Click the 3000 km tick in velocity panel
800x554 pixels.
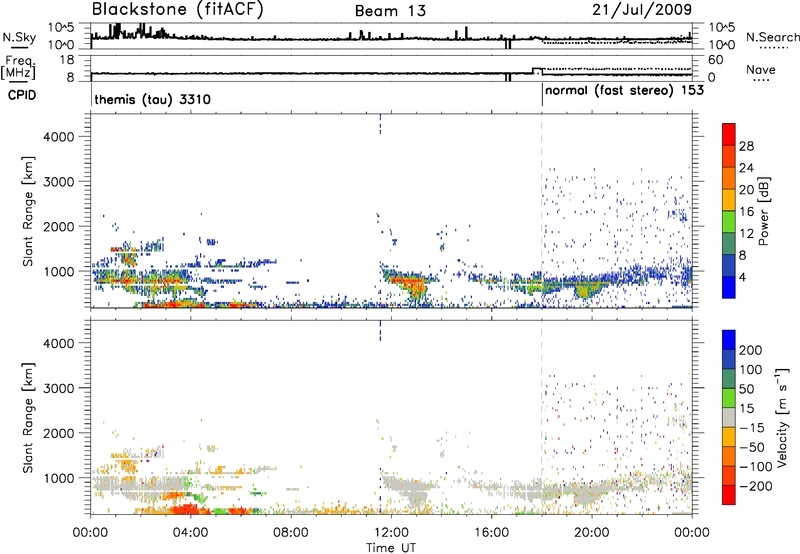click(x=58, y=388)
